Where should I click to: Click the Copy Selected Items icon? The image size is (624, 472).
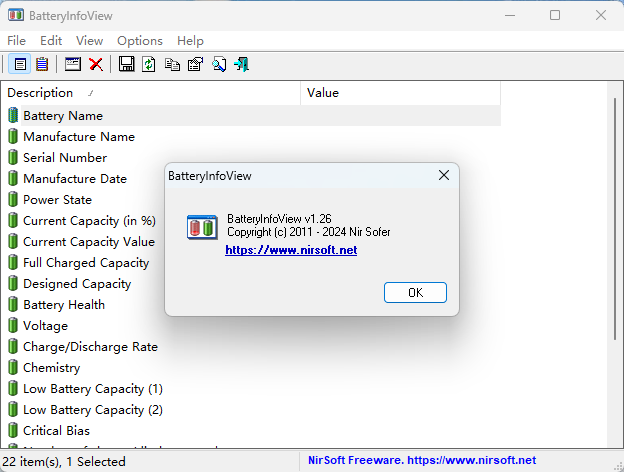(172, 64)
